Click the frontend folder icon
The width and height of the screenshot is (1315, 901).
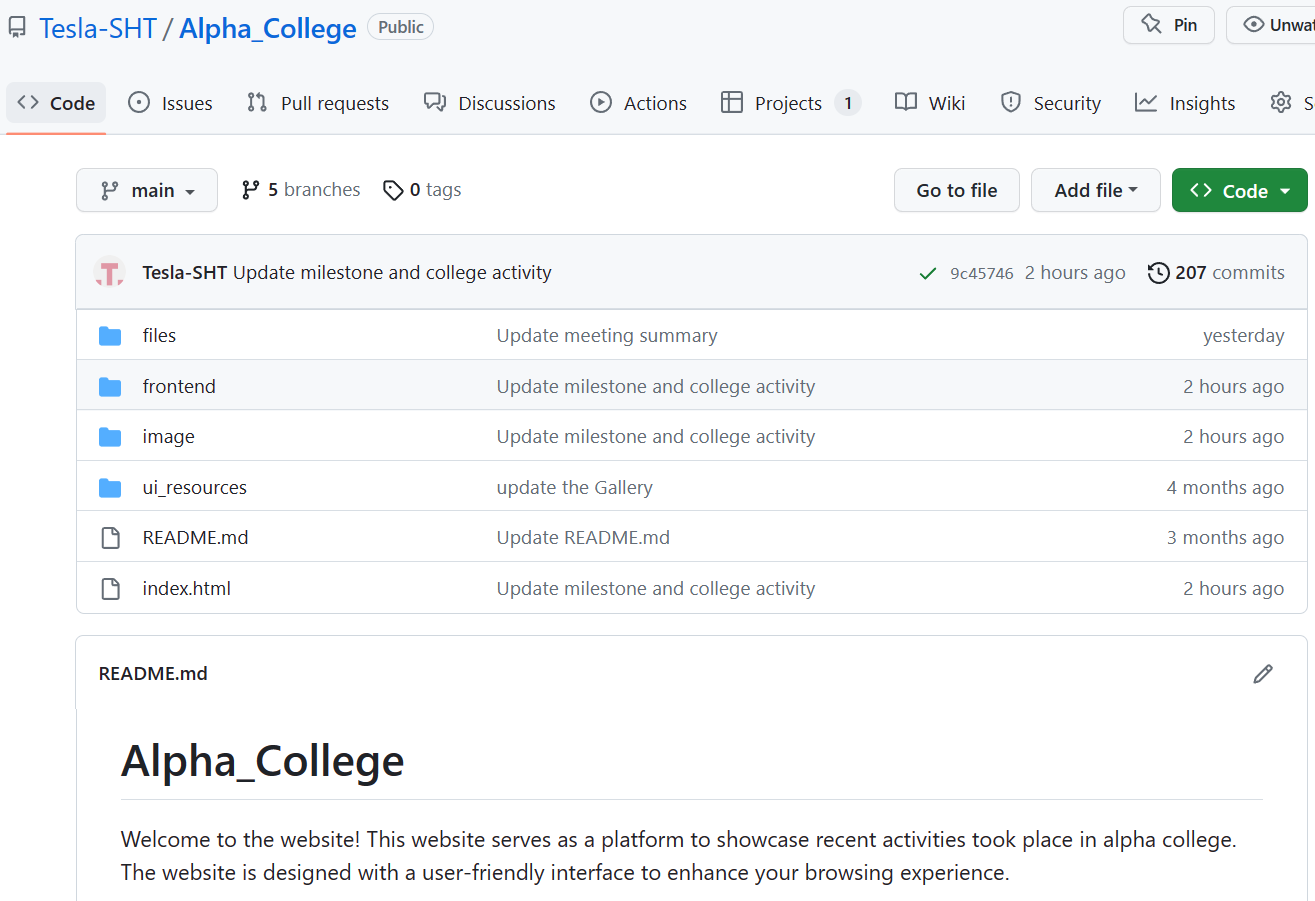tap(110, 387)
